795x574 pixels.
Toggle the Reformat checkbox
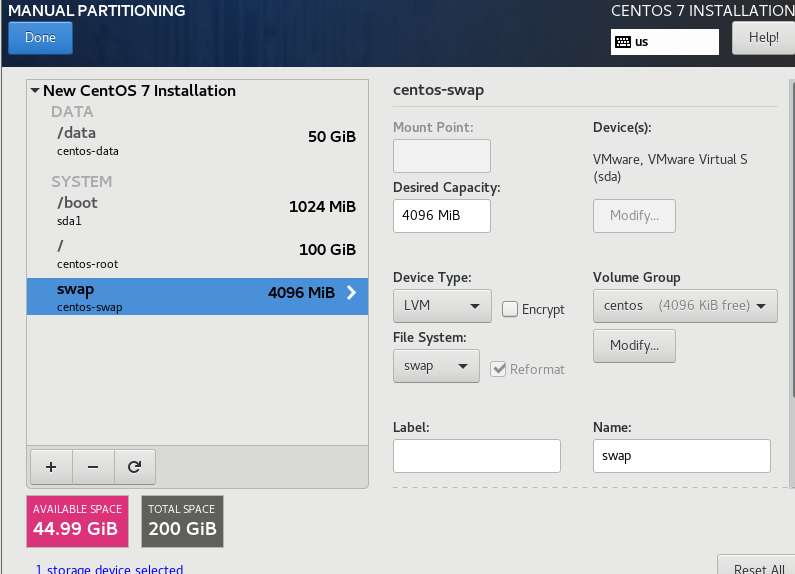point(498,369)
